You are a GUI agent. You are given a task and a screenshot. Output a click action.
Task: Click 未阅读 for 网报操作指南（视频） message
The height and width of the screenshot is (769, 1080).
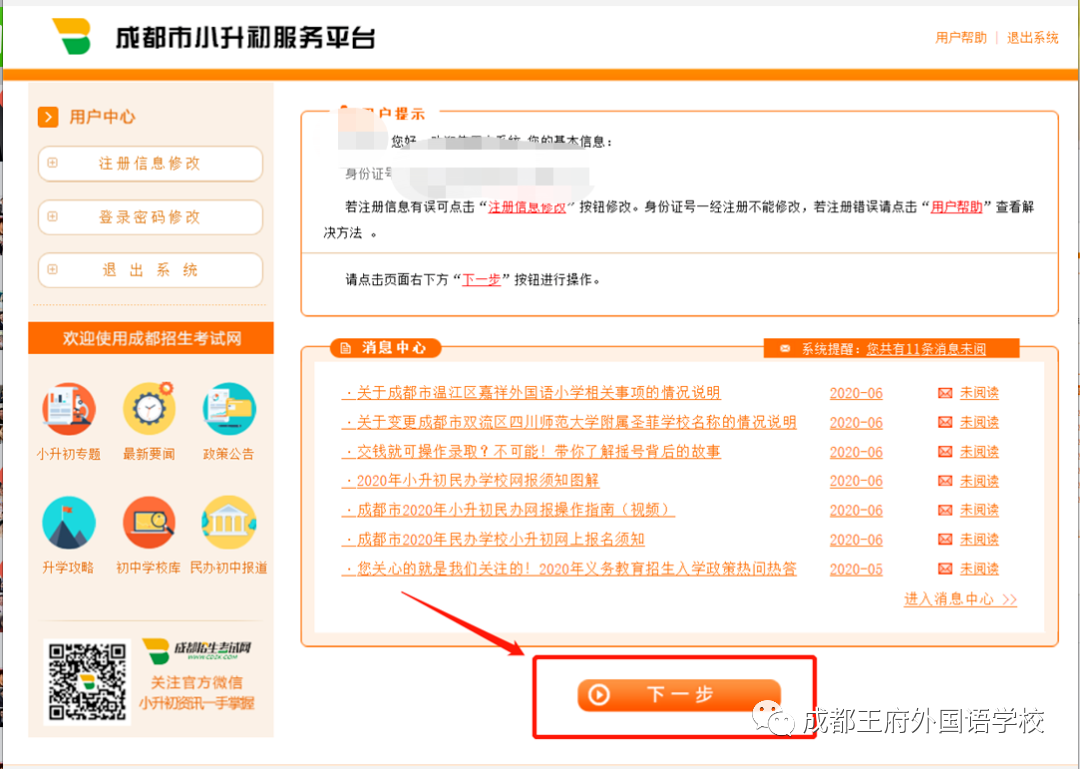tap(979, 511)
